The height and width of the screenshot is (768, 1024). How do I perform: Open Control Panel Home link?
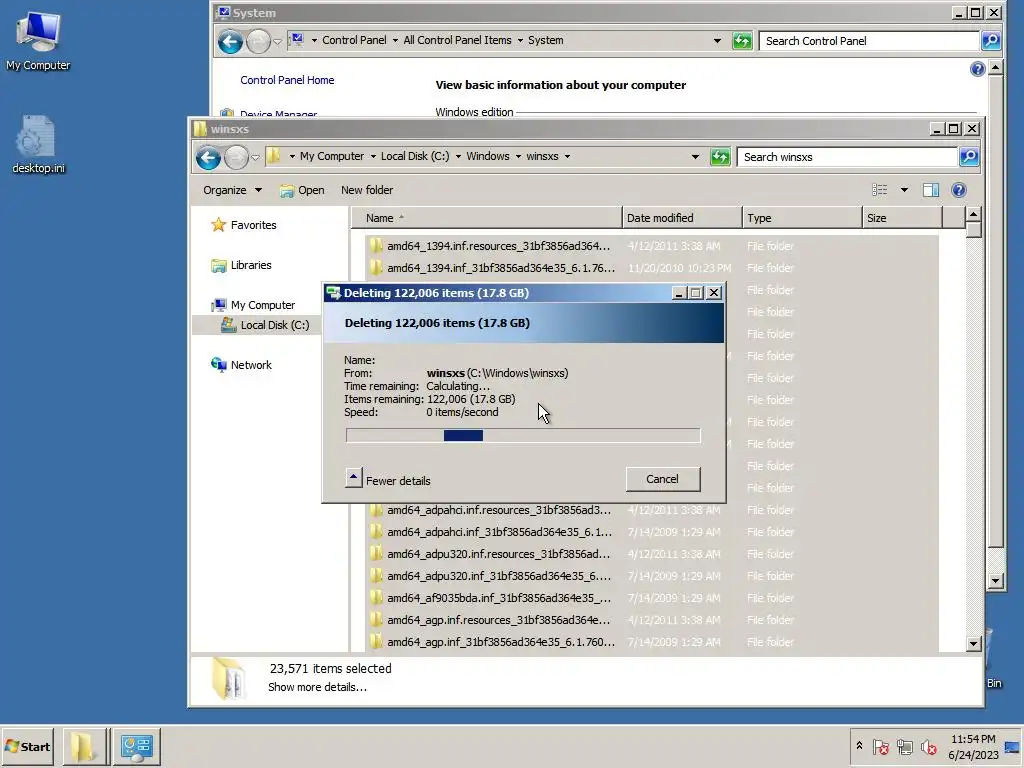point(287,80)
